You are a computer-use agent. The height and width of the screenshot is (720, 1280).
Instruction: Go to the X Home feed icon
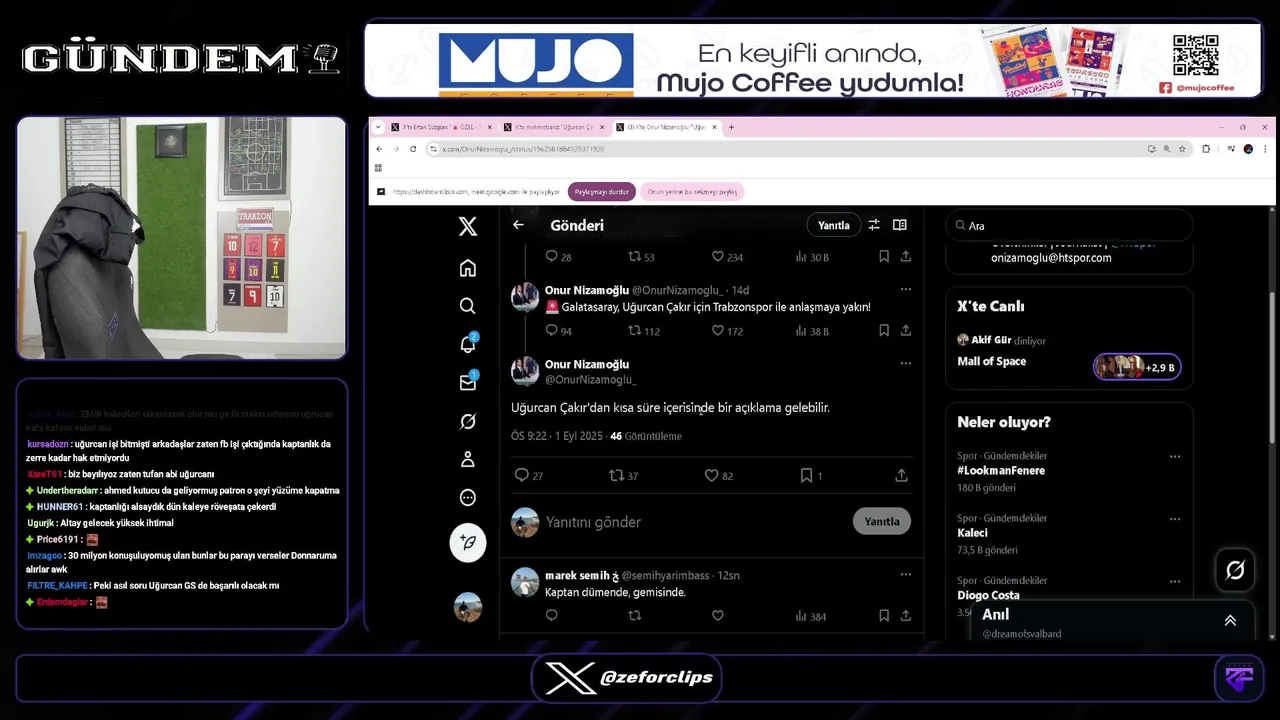[x=468, y=268]
